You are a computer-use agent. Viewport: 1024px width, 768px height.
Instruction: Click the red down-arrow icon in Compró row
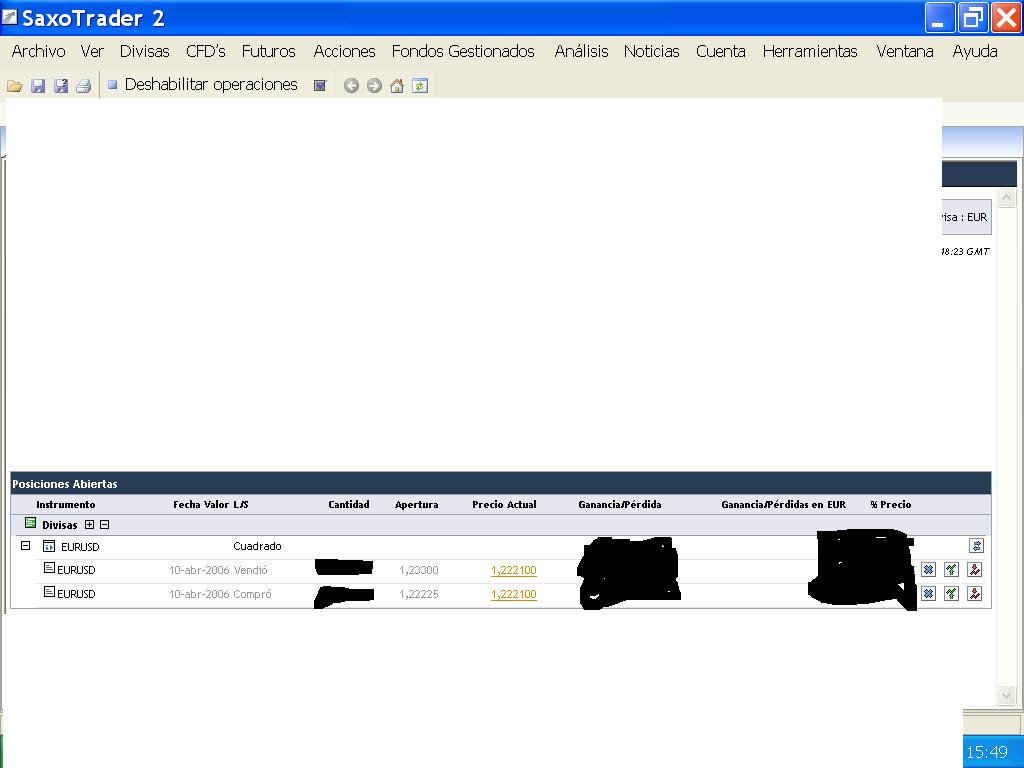click(x=974, y=594)
